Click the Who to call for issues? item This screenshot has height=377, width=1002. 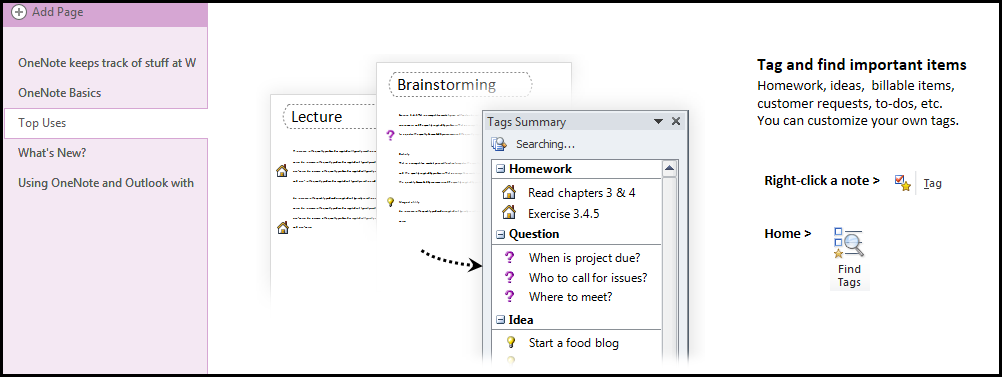(x=588, y=278)
